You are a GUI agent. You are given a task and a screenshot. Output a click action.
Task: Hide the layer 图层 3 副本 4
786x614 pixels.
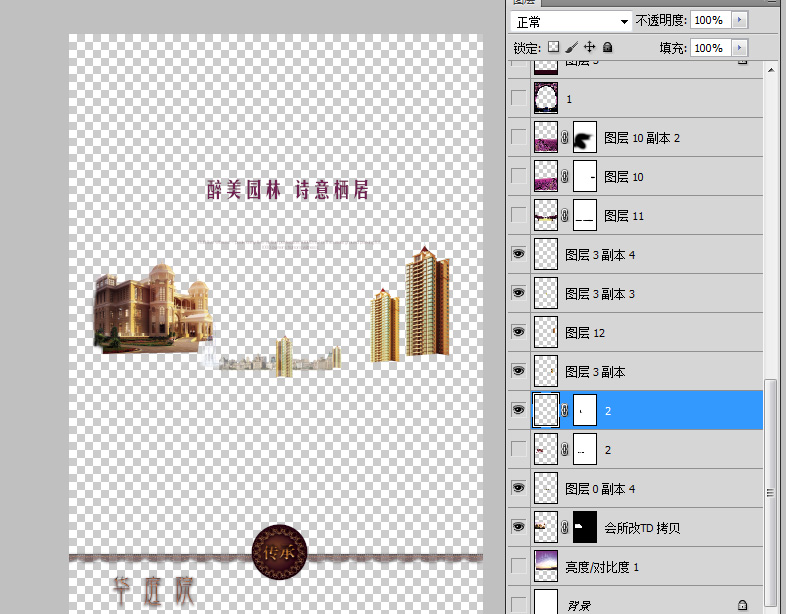coord(518,254)
